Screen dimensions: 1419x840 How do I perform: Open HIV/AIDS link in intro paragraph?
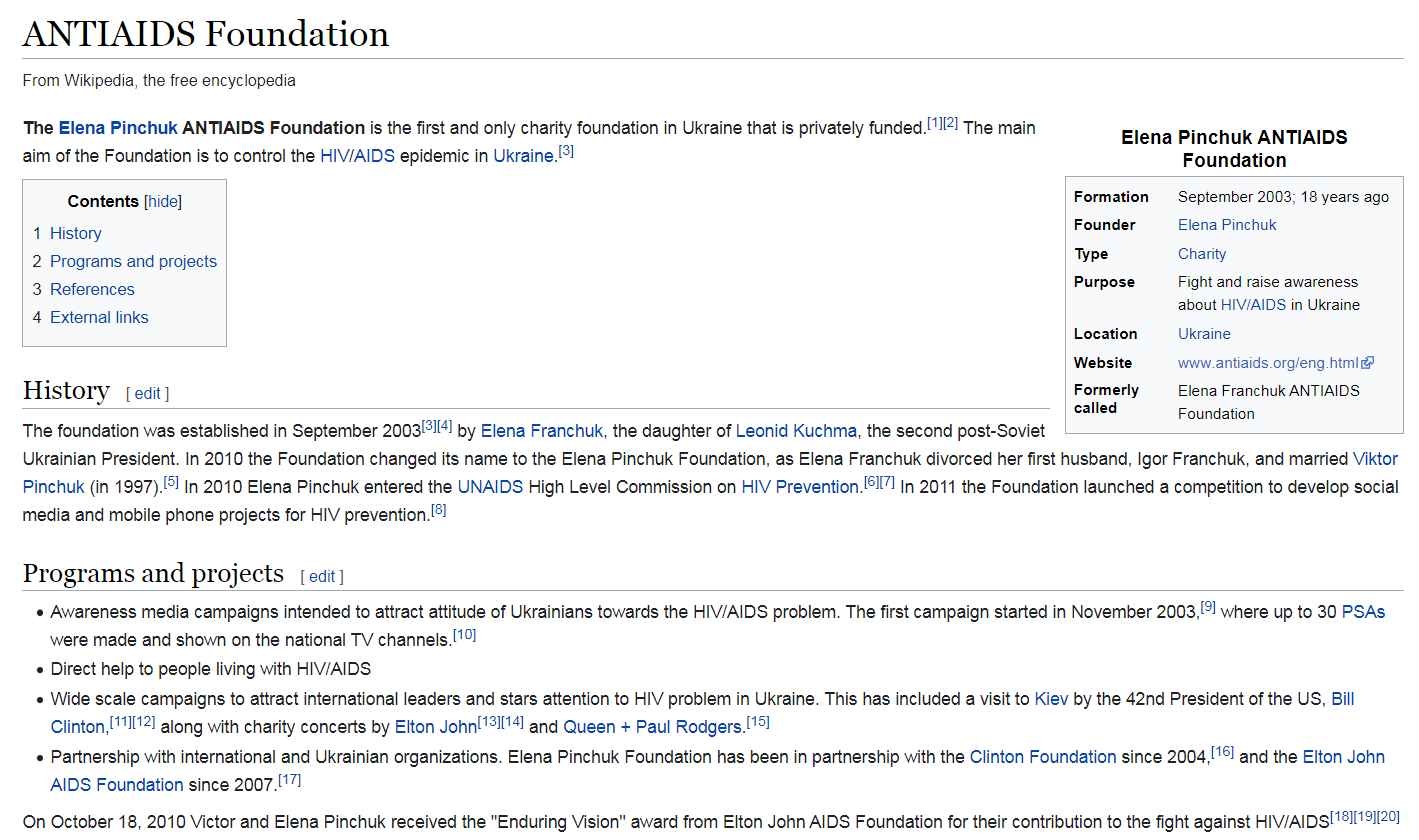[x=357, y=156]
